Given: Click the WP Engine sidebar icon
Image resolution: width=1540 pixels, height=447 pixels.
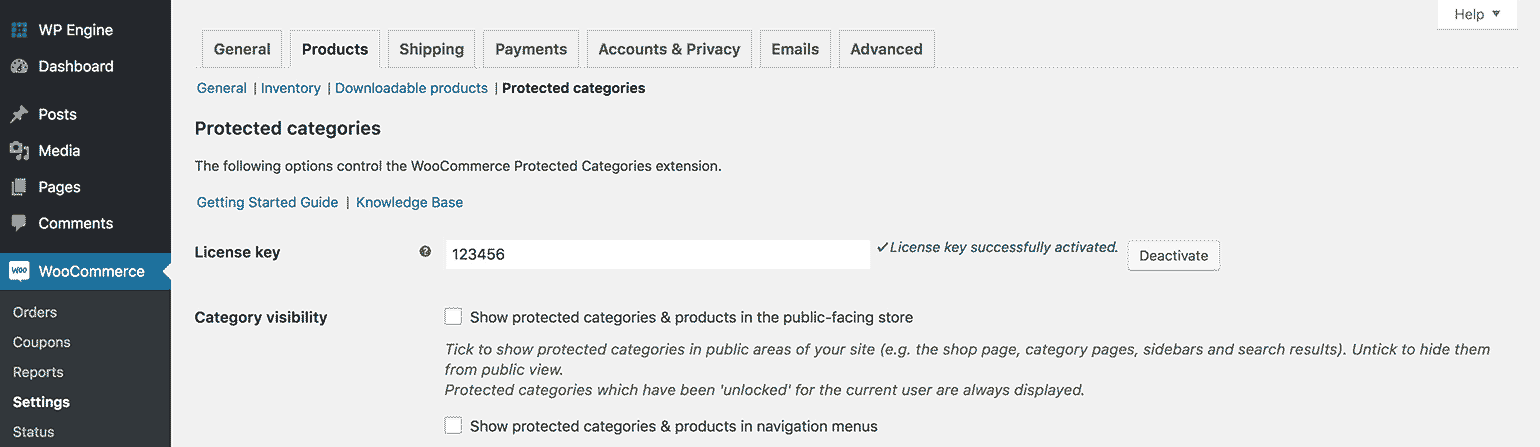Looking at the screenshot, I should click(19, 30).
